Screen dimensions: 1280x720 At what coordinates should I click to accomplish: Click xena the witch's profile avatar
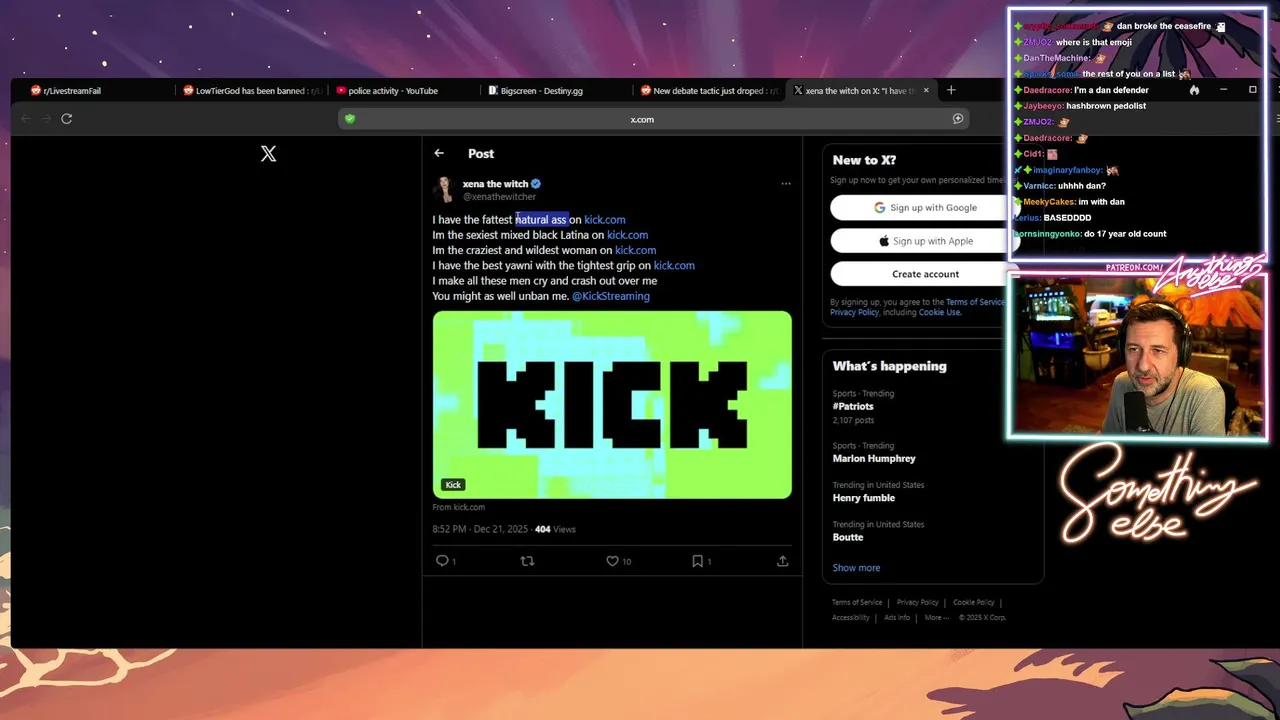click(x=444, y=189)
